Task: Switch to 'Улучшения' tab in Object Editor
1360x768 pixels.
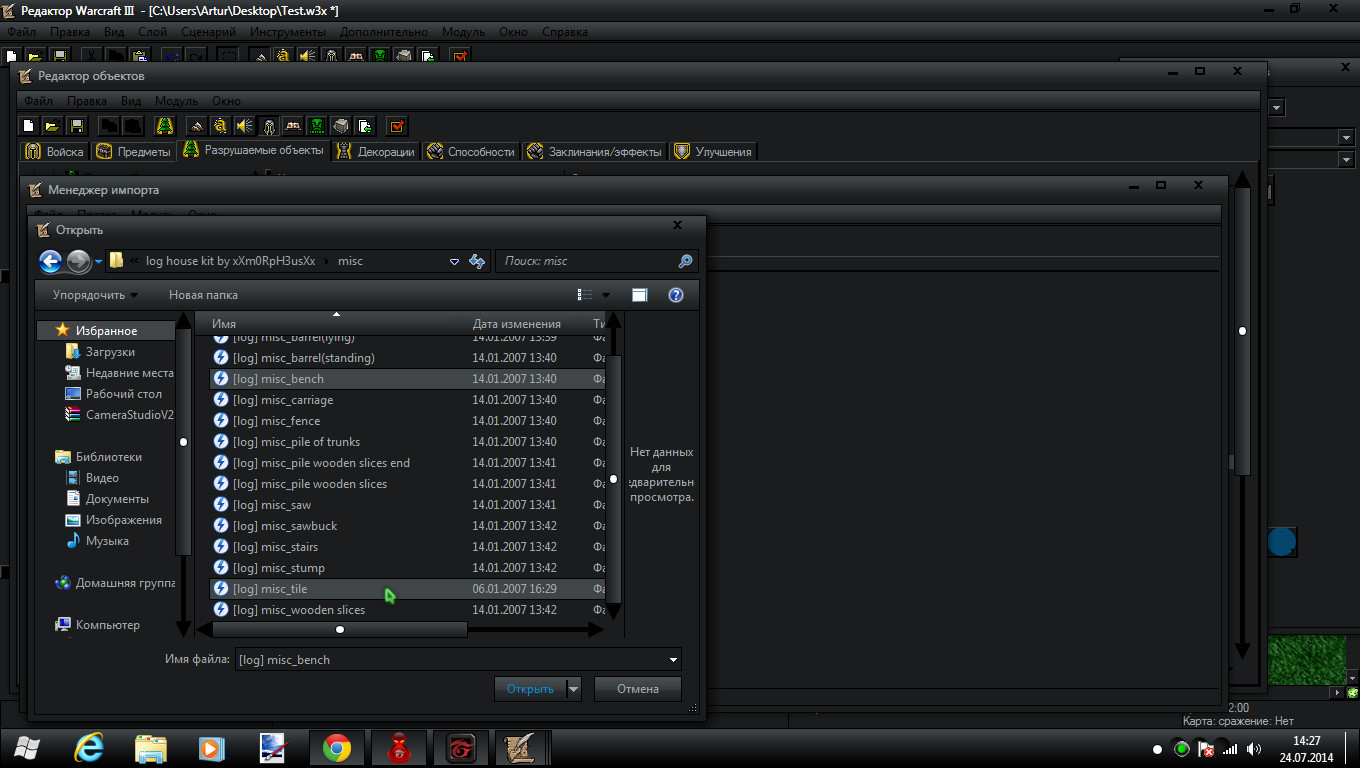Action: [x=713, y=152]
